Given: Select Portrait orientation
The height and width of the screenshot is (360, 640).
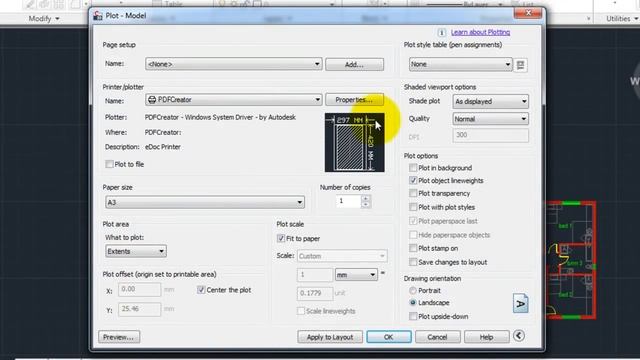Looking at the screenshot, I should click(413, 291).
